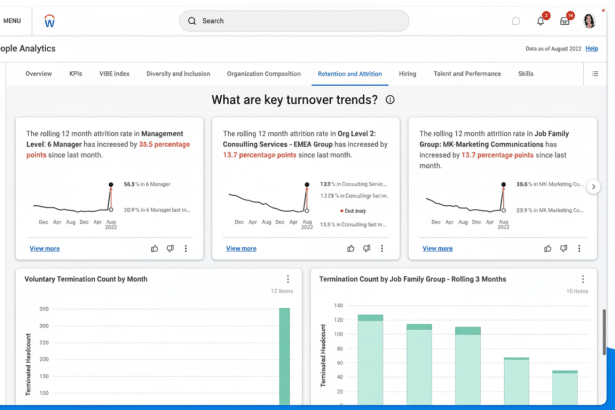Click the Marketing Communications attrition trend chart
Viewport: 615px width, 410px height.
(x=467, y=204)
